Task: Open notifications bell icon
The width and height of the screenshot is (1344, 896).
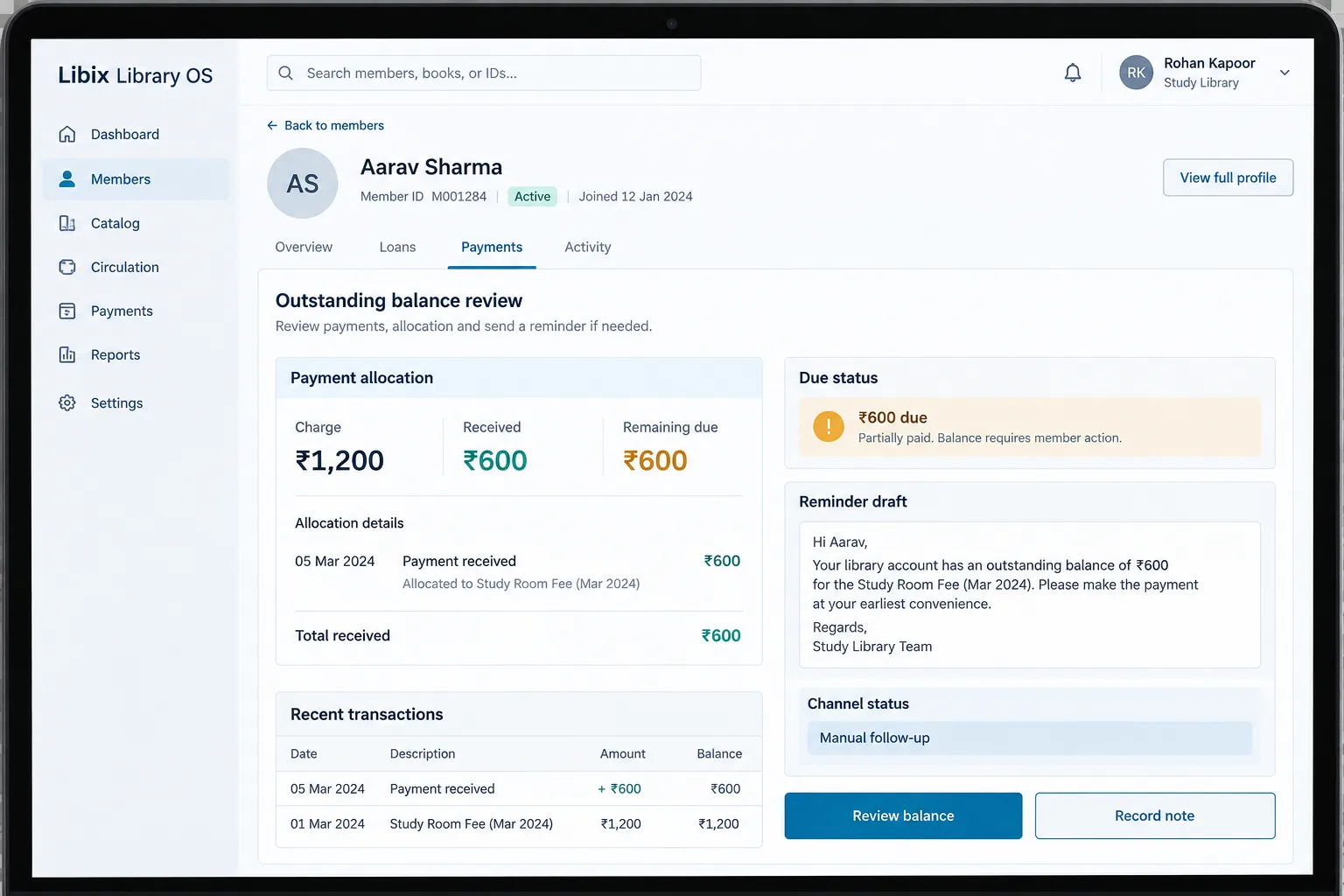Action: [x=1073, y=73]
